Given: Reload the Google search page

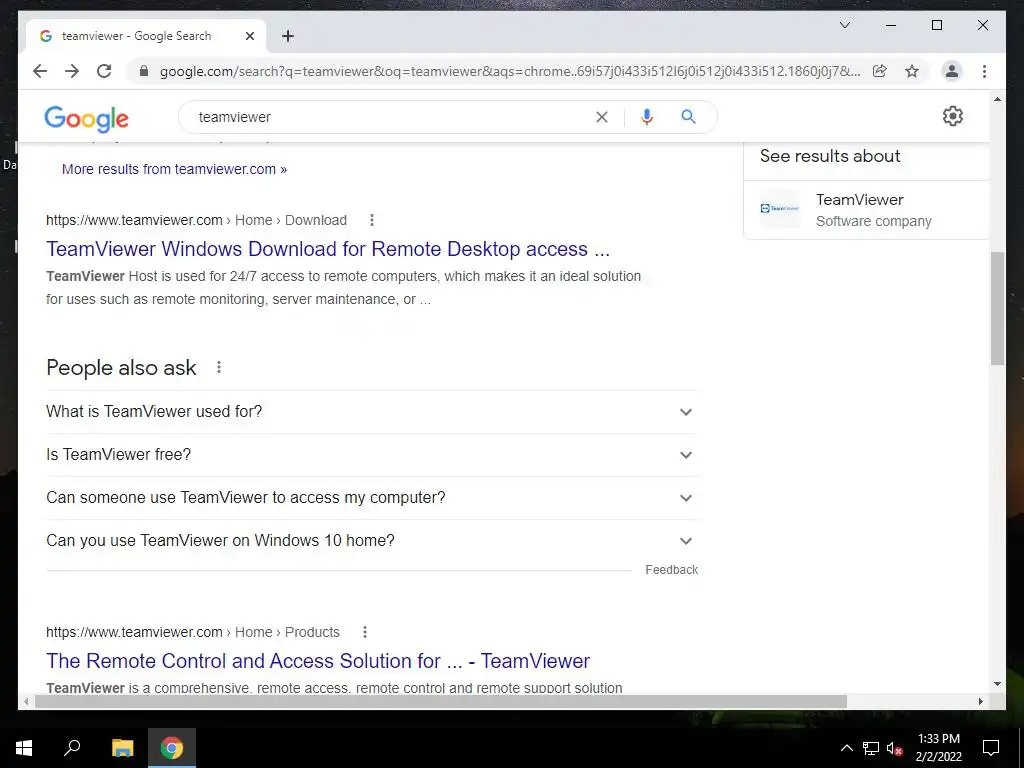Looking at the screenshot, I should [104, 71].
